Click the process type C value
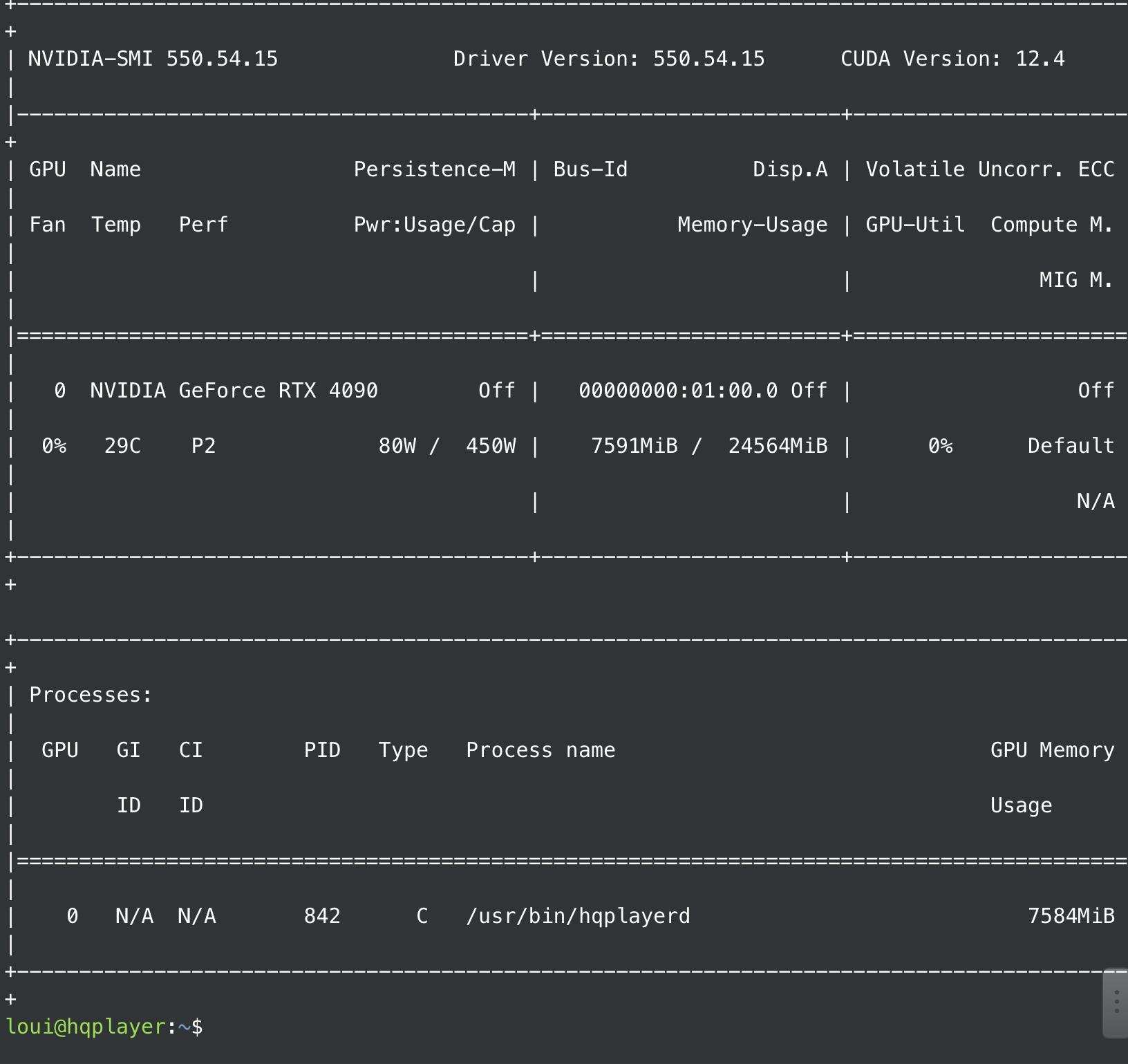1128x1064 pixels. click(422, 916)
